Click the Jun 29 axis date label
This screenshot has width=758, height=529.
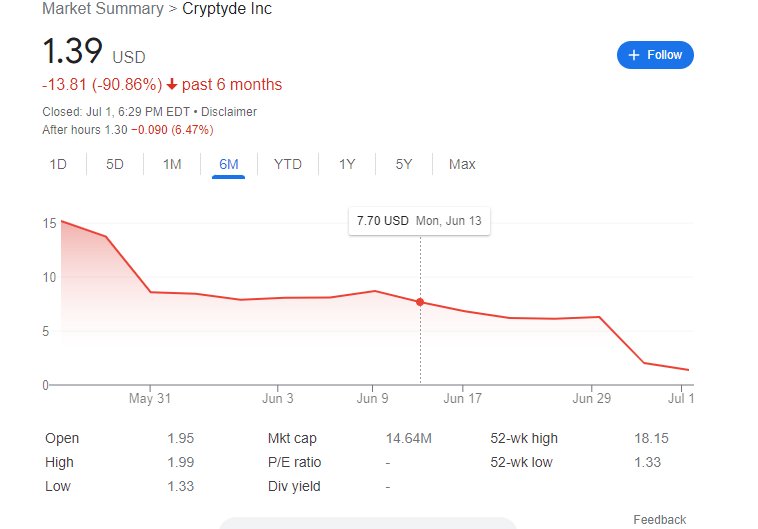pyautogui.click(x=592, y=398)
